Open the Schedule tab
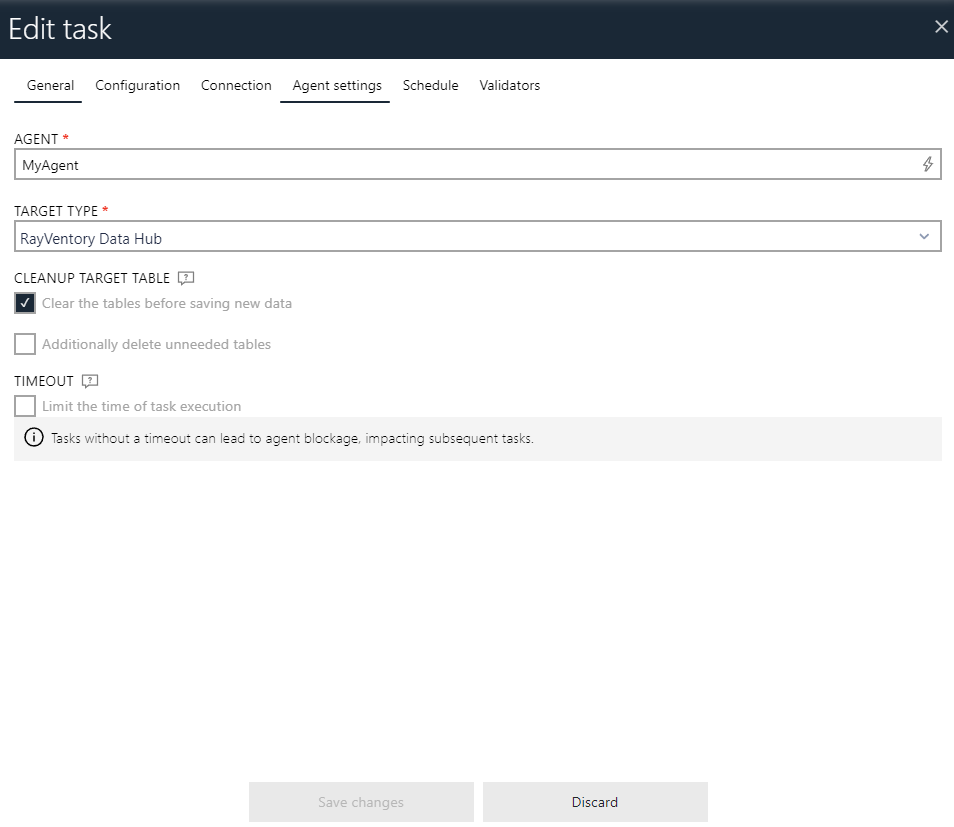This screenshot has height=827, width=954. [430, 85]
